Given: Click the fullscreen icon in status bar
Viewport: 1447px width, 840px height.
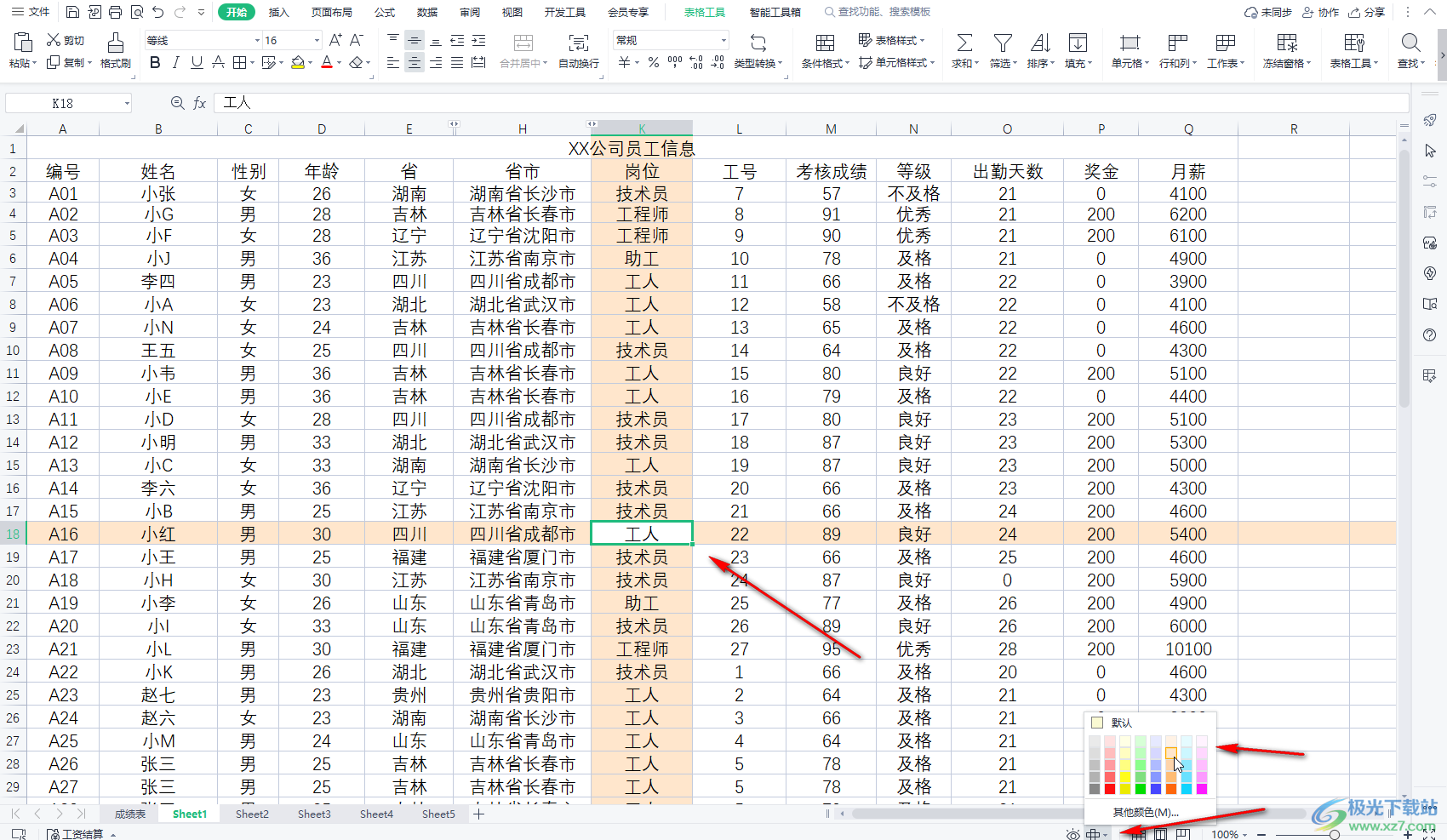Looking at the screenshot, I should coord(1429,834).
